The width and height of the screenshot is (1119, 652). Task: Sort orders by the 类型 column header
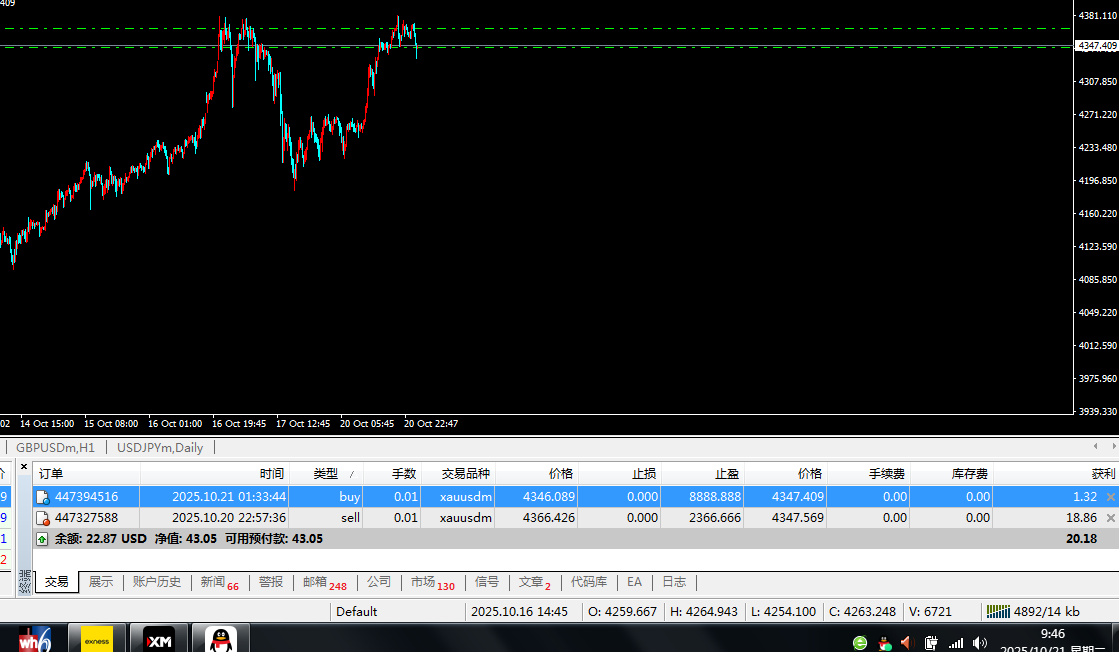(326, 474)
